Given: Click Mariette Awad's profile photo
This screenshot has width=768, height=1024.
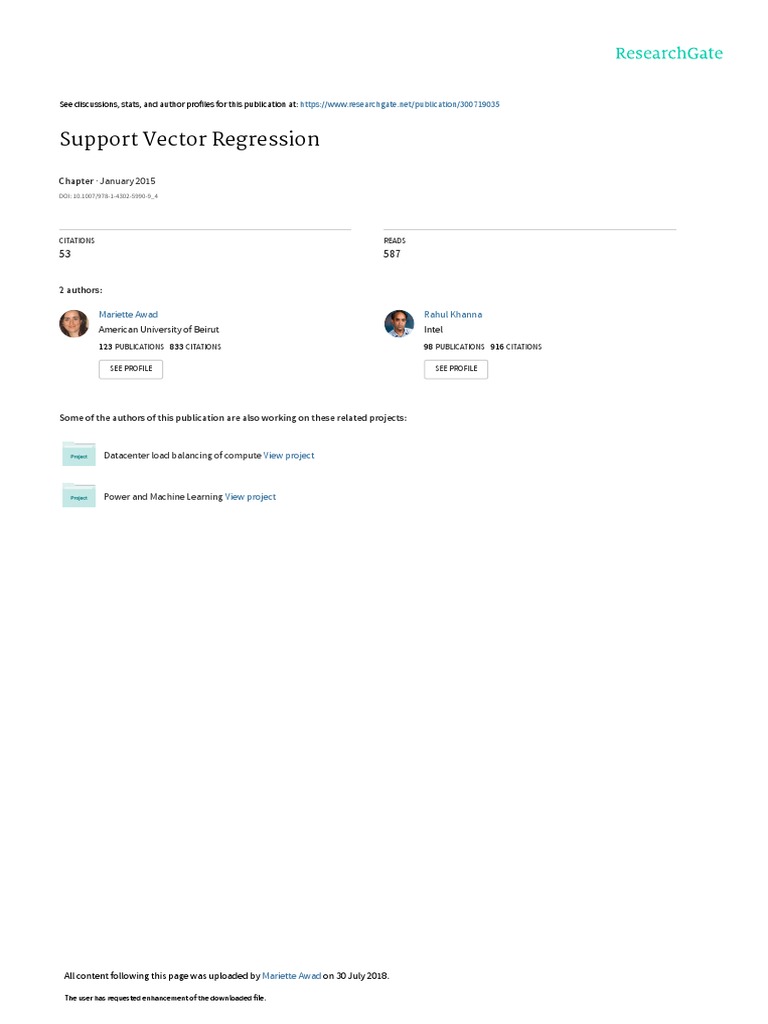Looking at the screenshot, I should (x=74, y=324).
